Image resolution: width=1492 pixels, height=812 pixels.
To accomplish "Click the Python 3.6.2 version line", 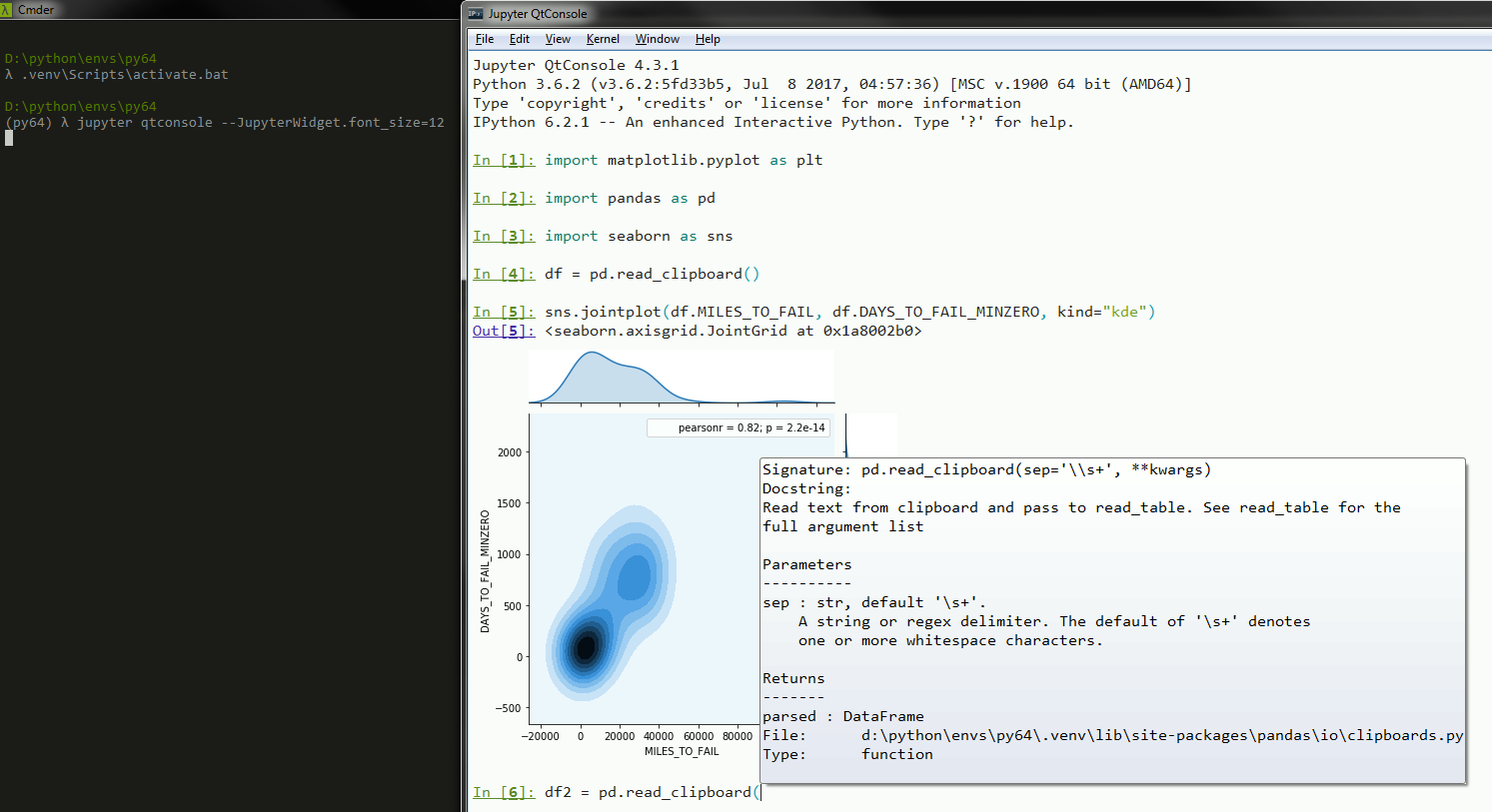I will (832, 84).
